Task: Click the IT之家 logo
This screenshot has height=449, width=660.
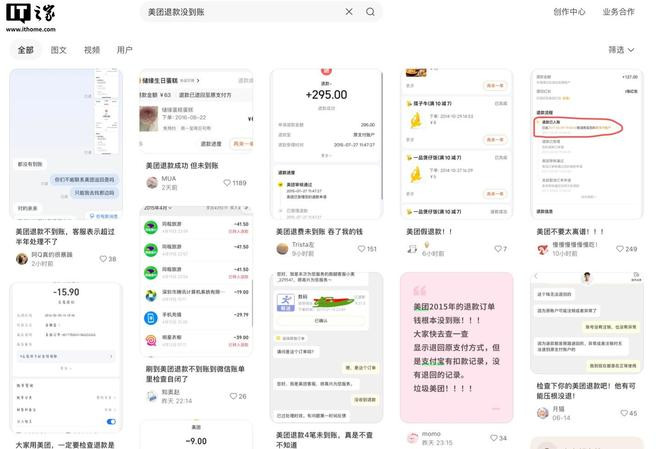Action: tap(31, 17)
